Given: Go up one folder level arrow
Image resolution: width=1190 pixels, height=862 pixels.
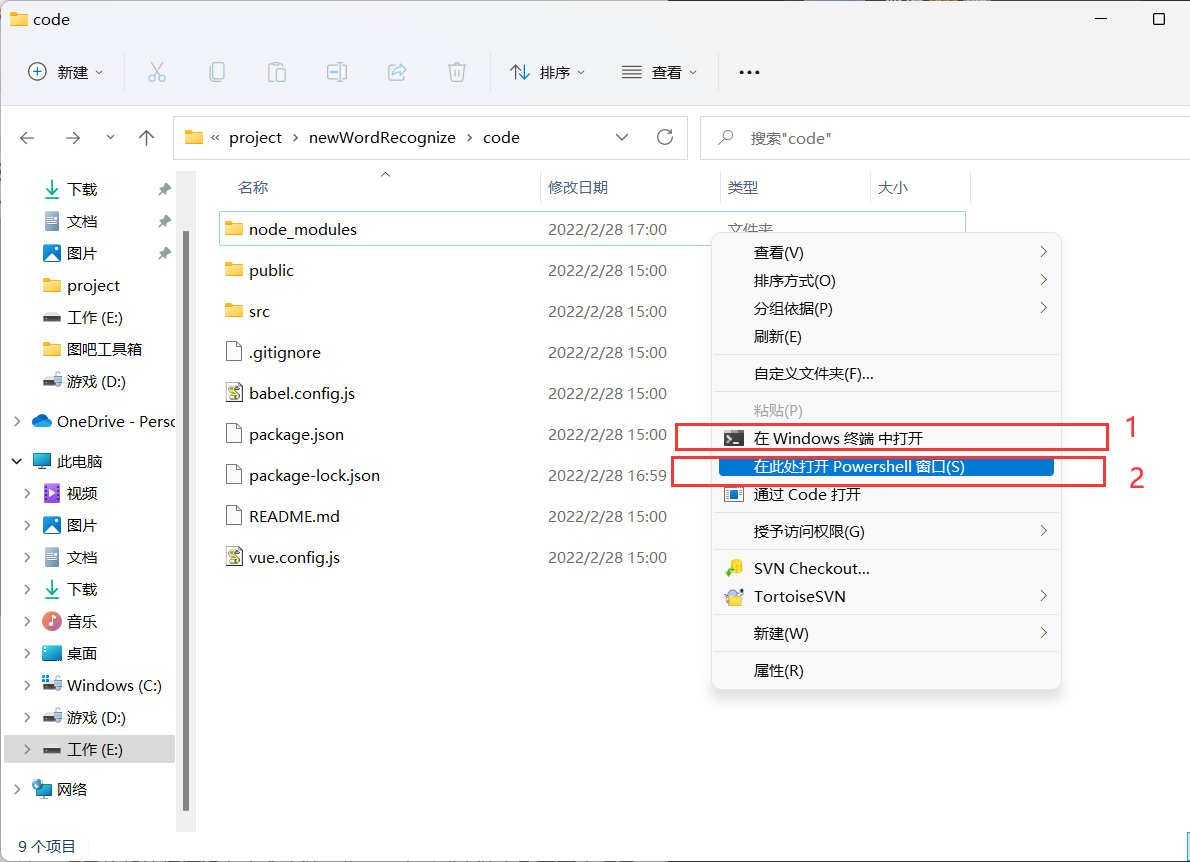Looking at the screenshot, I should point(146,137).
